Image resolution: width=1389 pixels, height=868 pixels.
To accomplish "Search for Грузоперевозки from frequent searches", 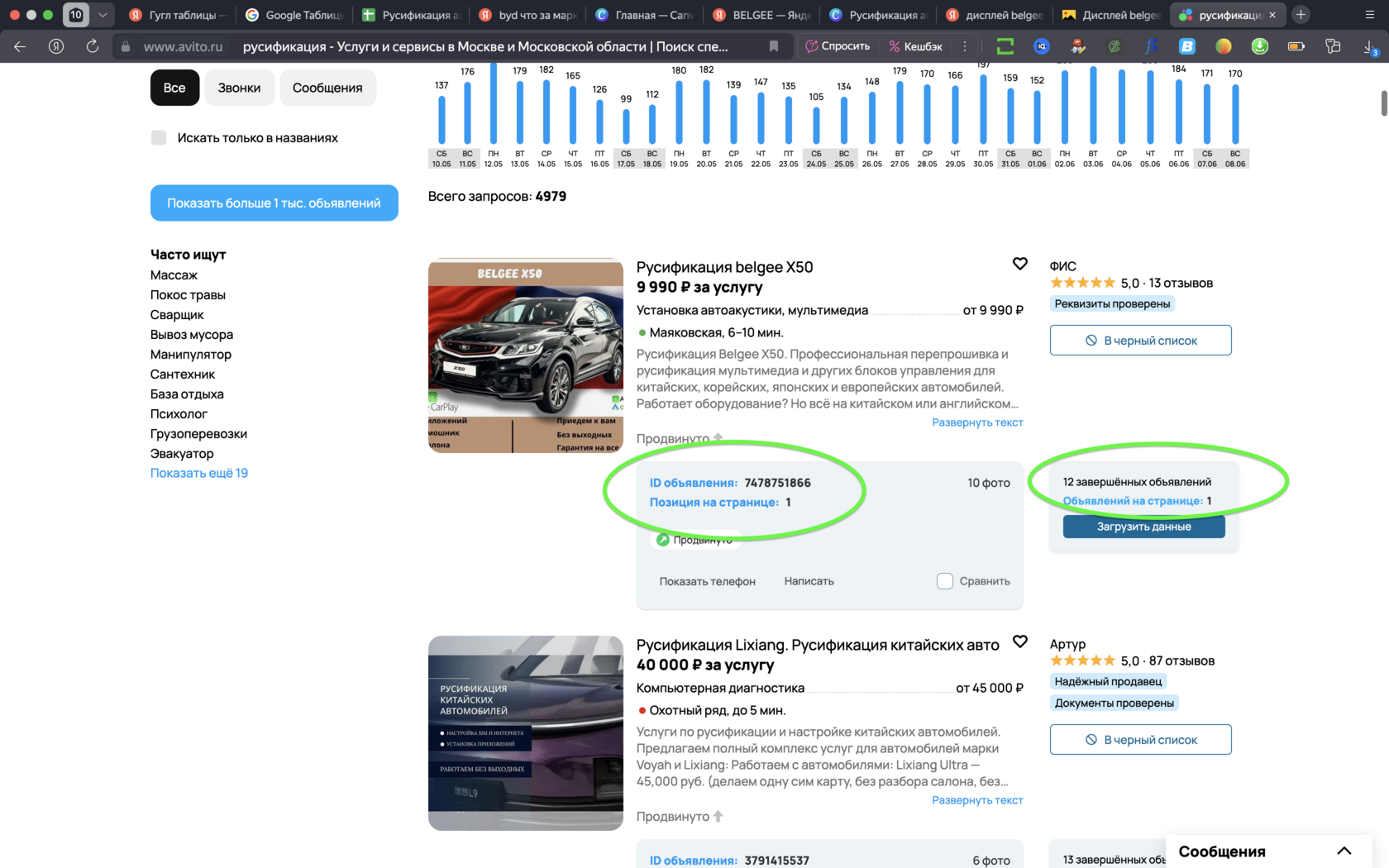I will point(198,433).
